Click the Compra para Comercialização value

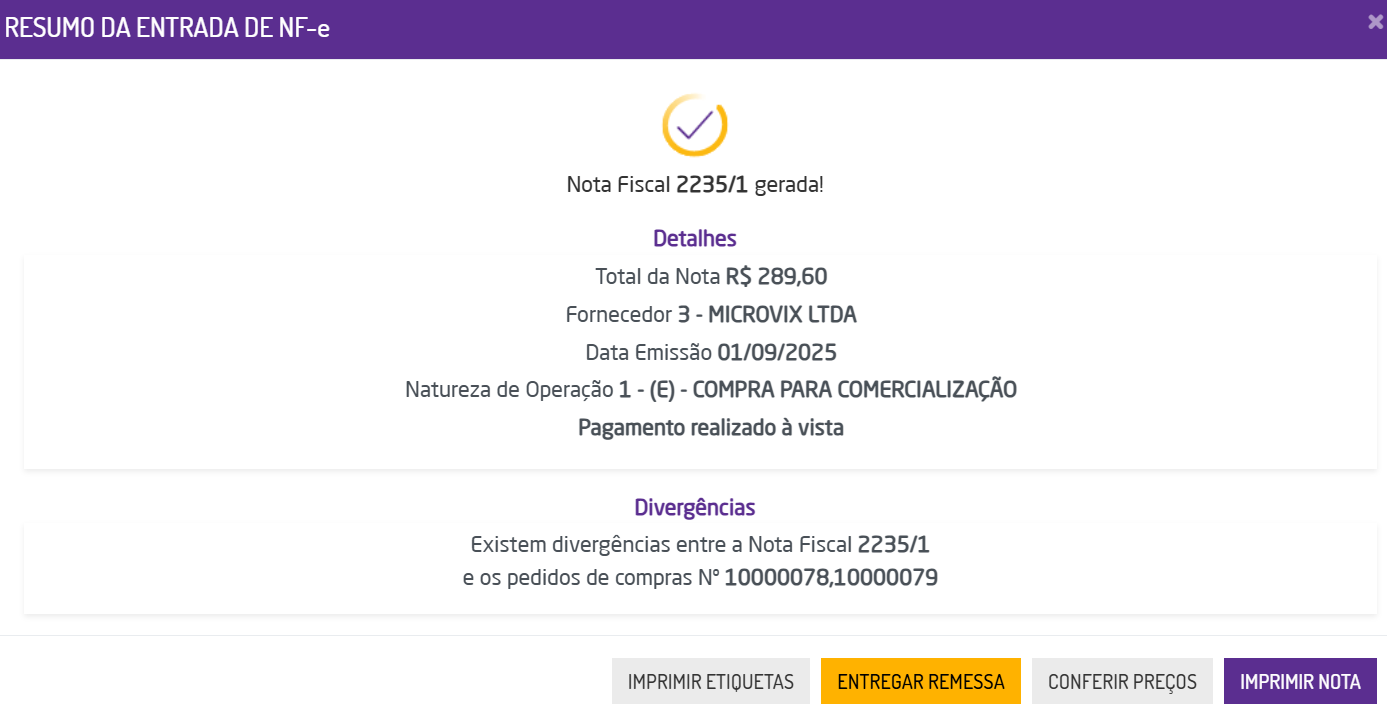pos(854,390)
